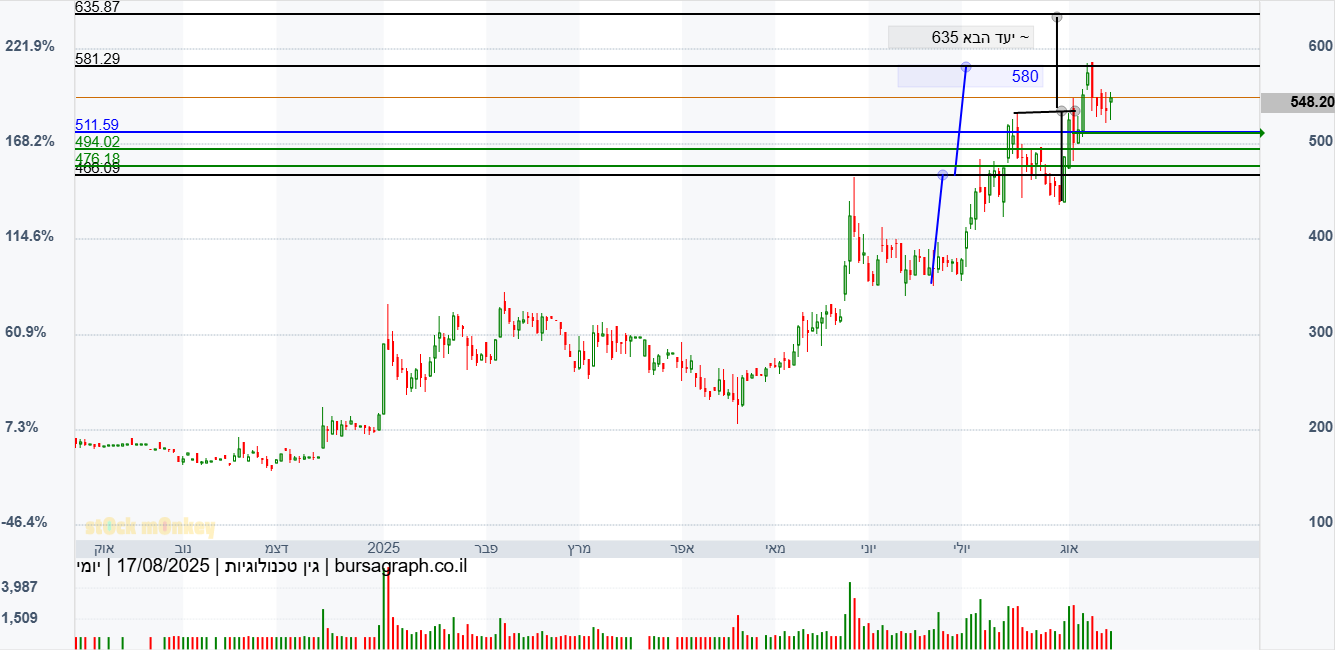Image resolution: width=1335 pixels, height=650 pixels.
Task: Click the blue 580 target label
Action: (x=1024, y=77)
